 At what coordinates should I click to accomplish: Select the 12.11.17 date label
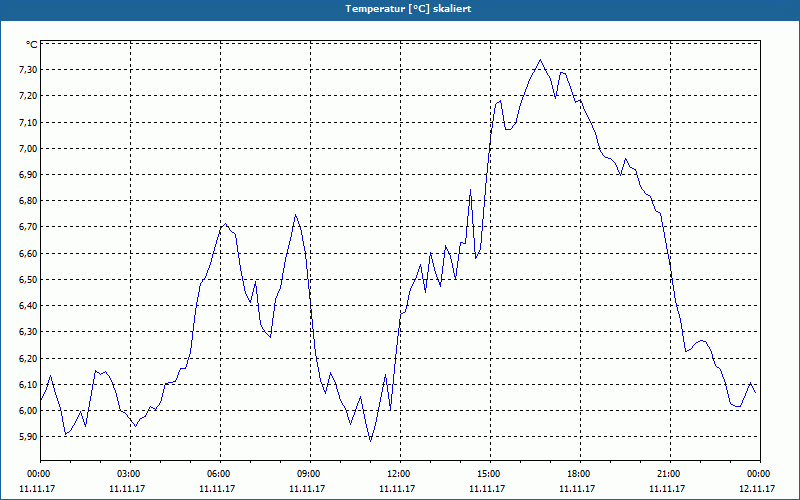coord(757,488)
